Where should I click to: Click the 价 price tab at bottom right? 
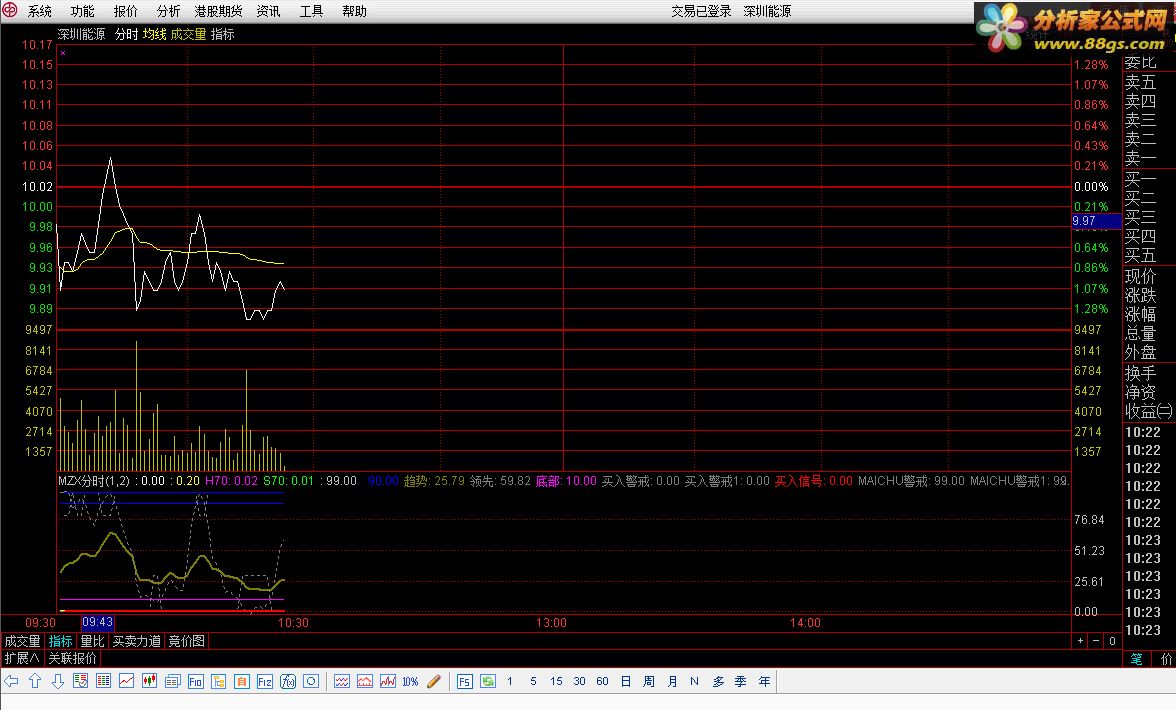1166,658
